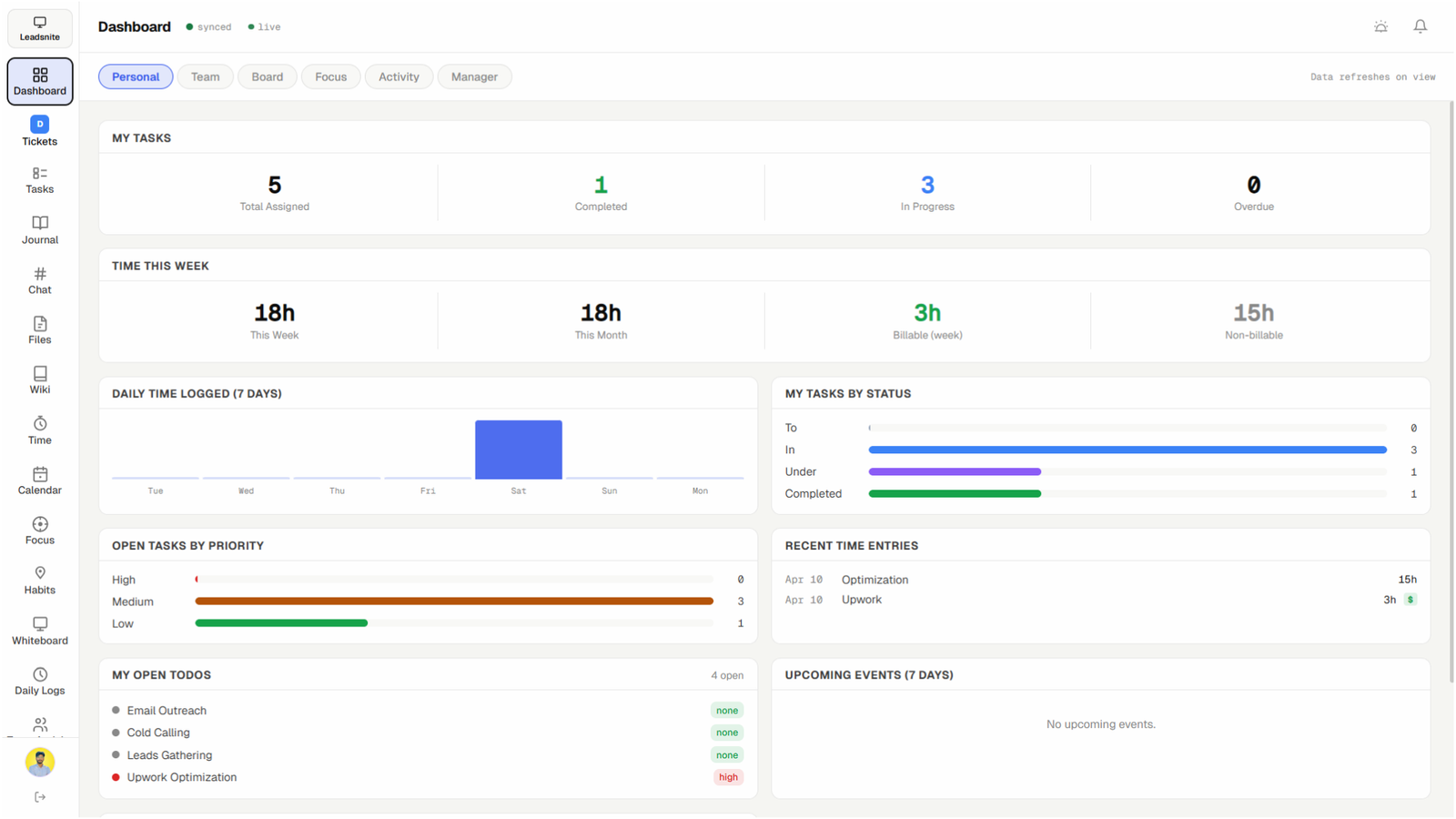The image size is (1456, 819).
Task: Toggle the light/dark theme icon
Action: 1380,26
